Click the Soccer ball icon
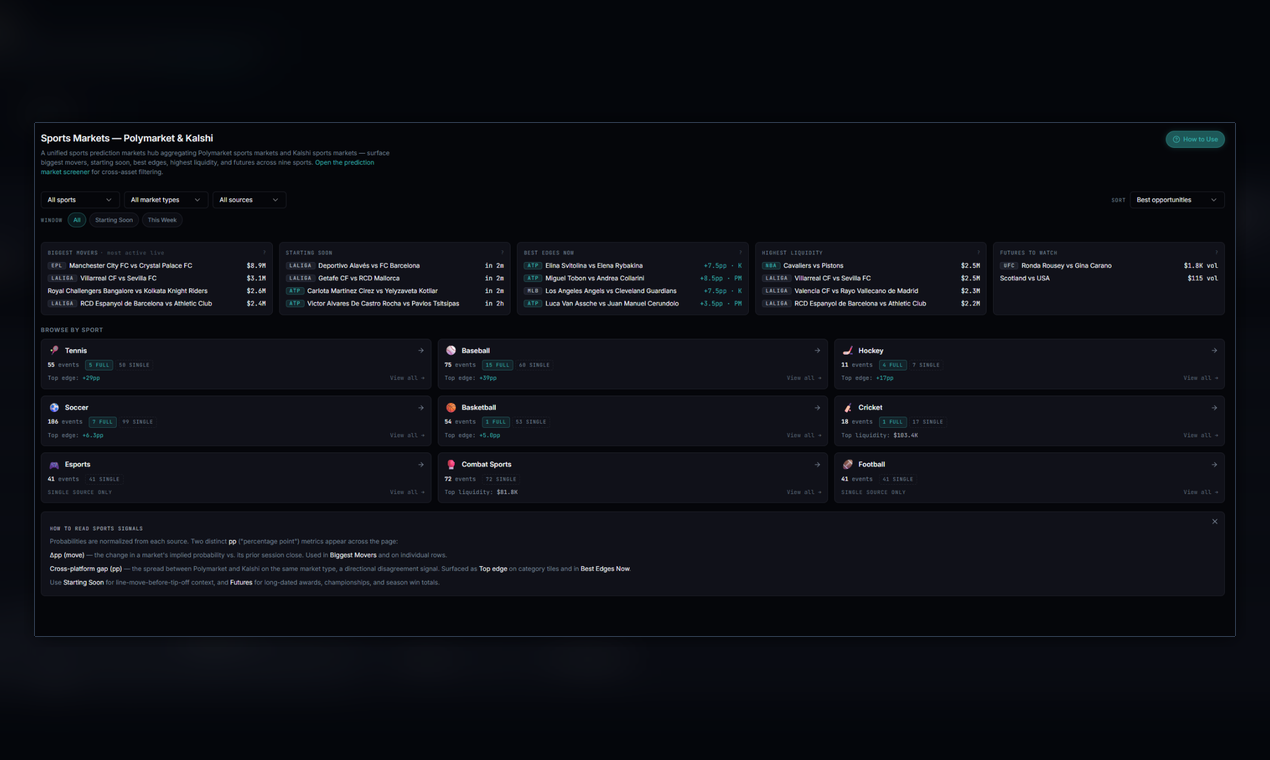Viewport: 1270px width, 760px height. point(54,407)
